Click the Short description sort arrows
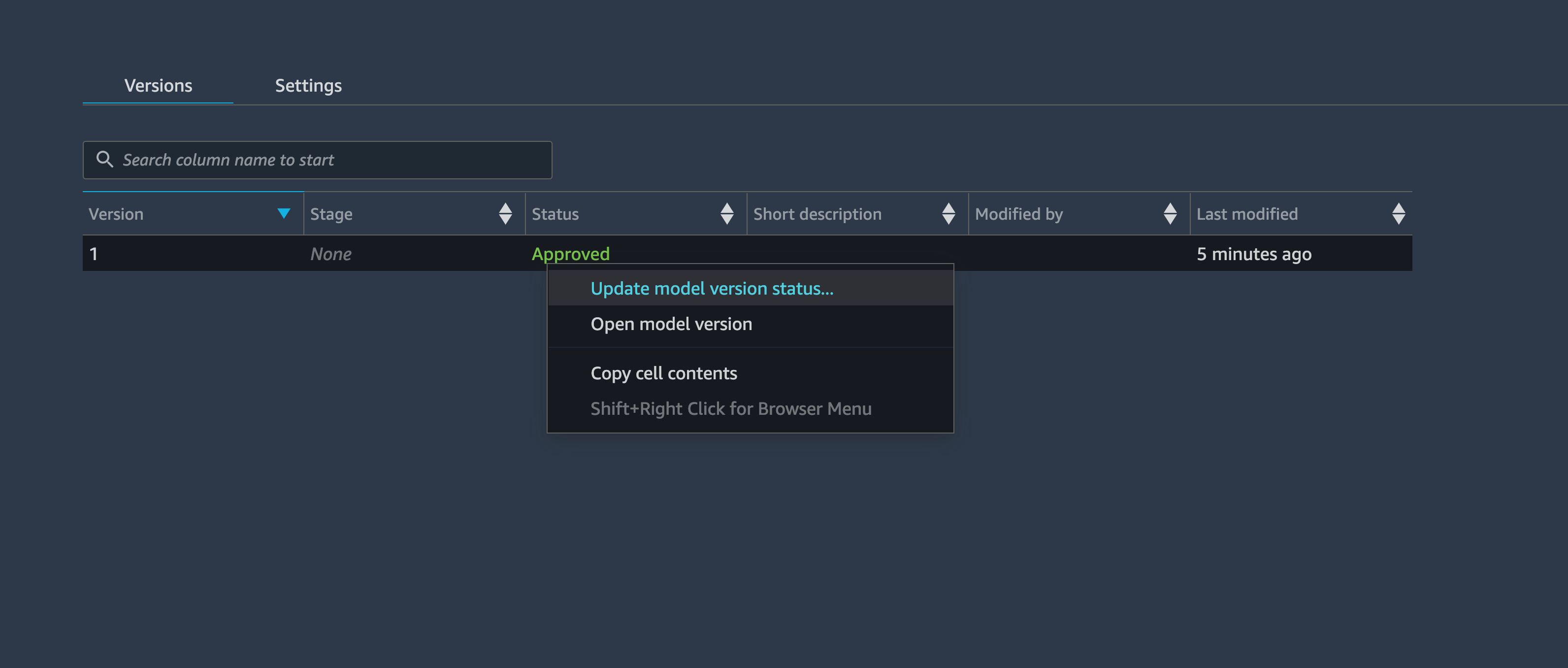 point(947,214)
